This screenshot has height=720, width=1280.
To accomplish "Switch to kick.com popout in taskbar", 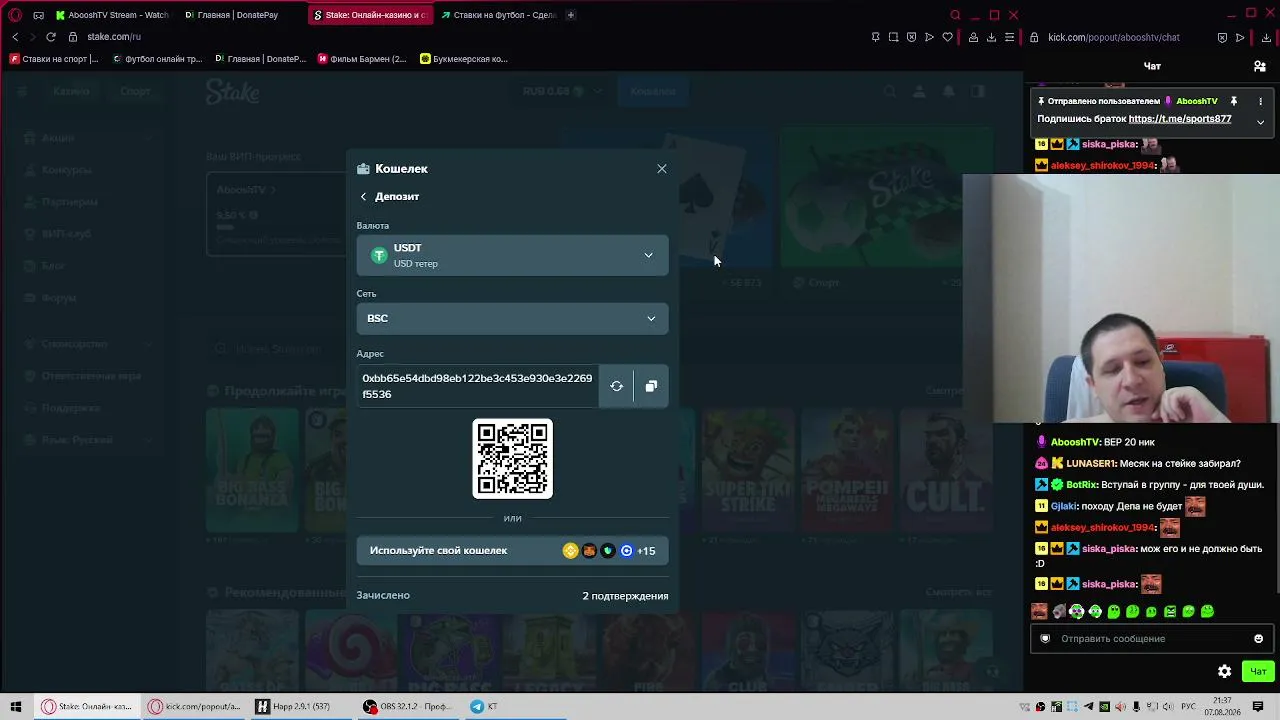I will tap(194, 706).
